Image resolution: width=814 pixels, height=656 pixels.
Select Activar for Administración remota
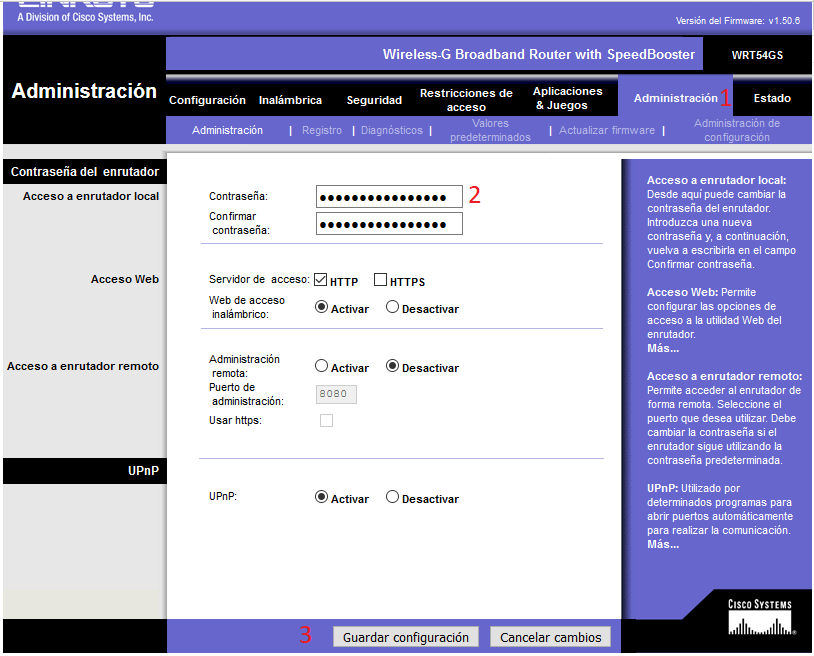pos(321,366)
